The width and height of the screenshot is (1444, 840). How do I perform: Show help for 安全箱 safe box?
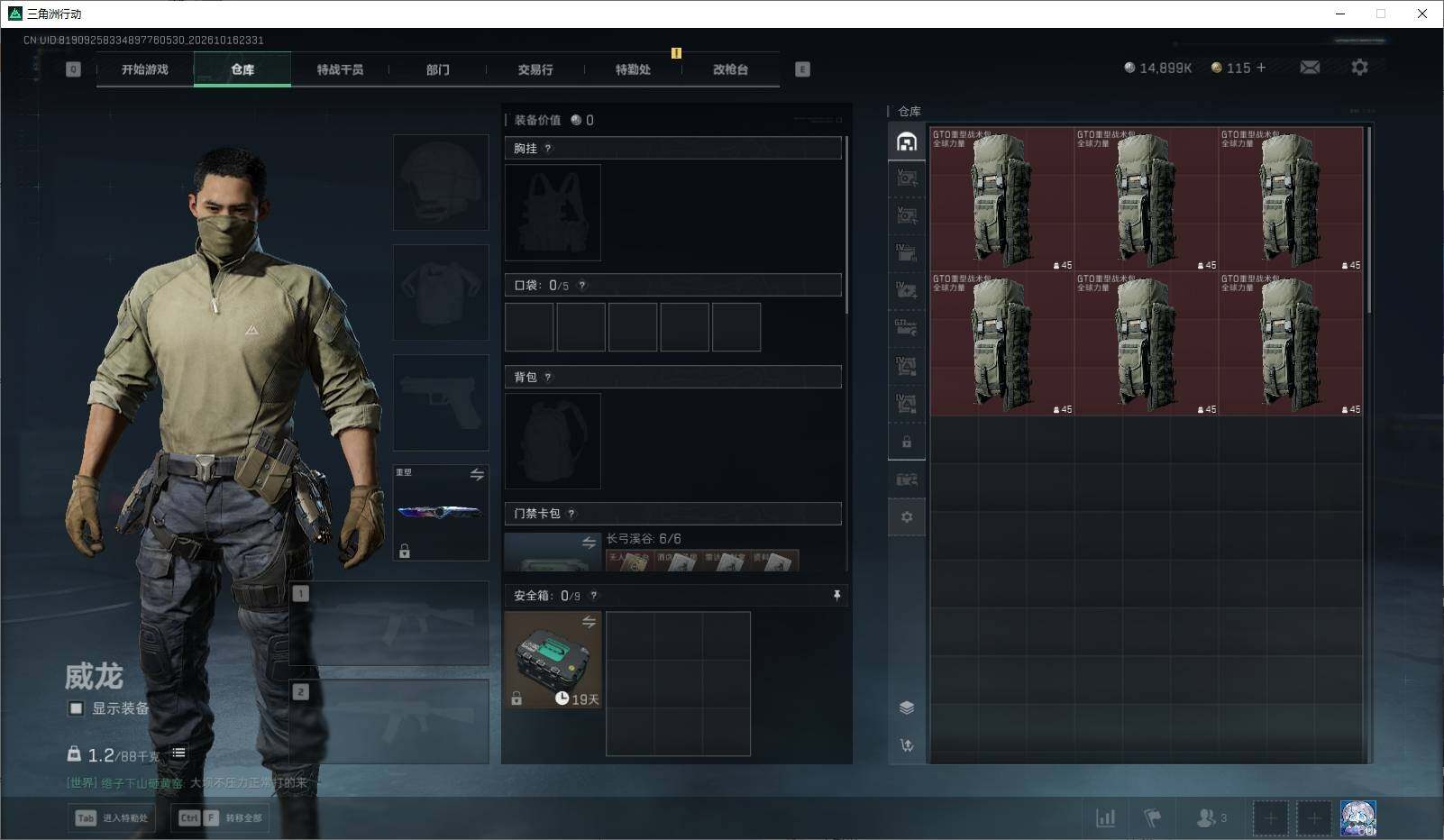593,596
